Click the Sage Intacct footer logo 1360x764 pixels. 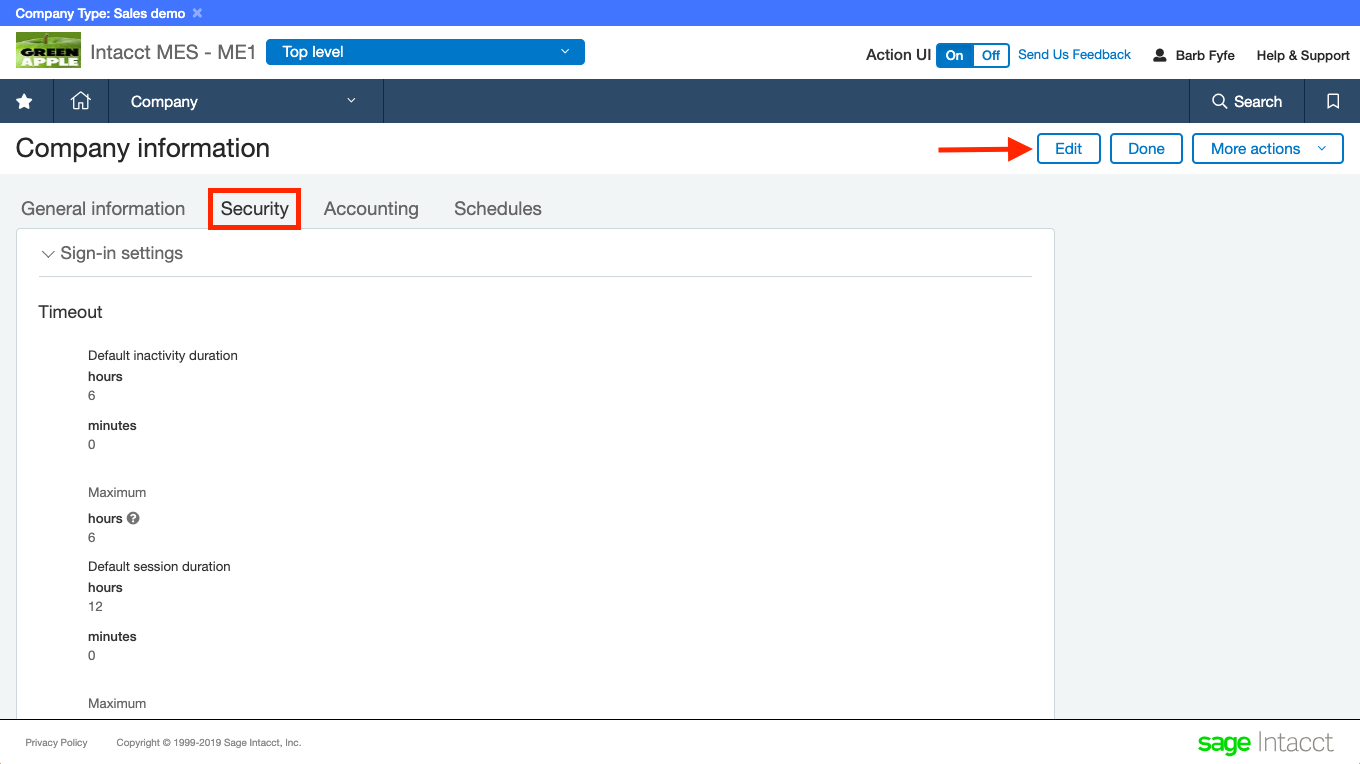[x=1265, y=743]
